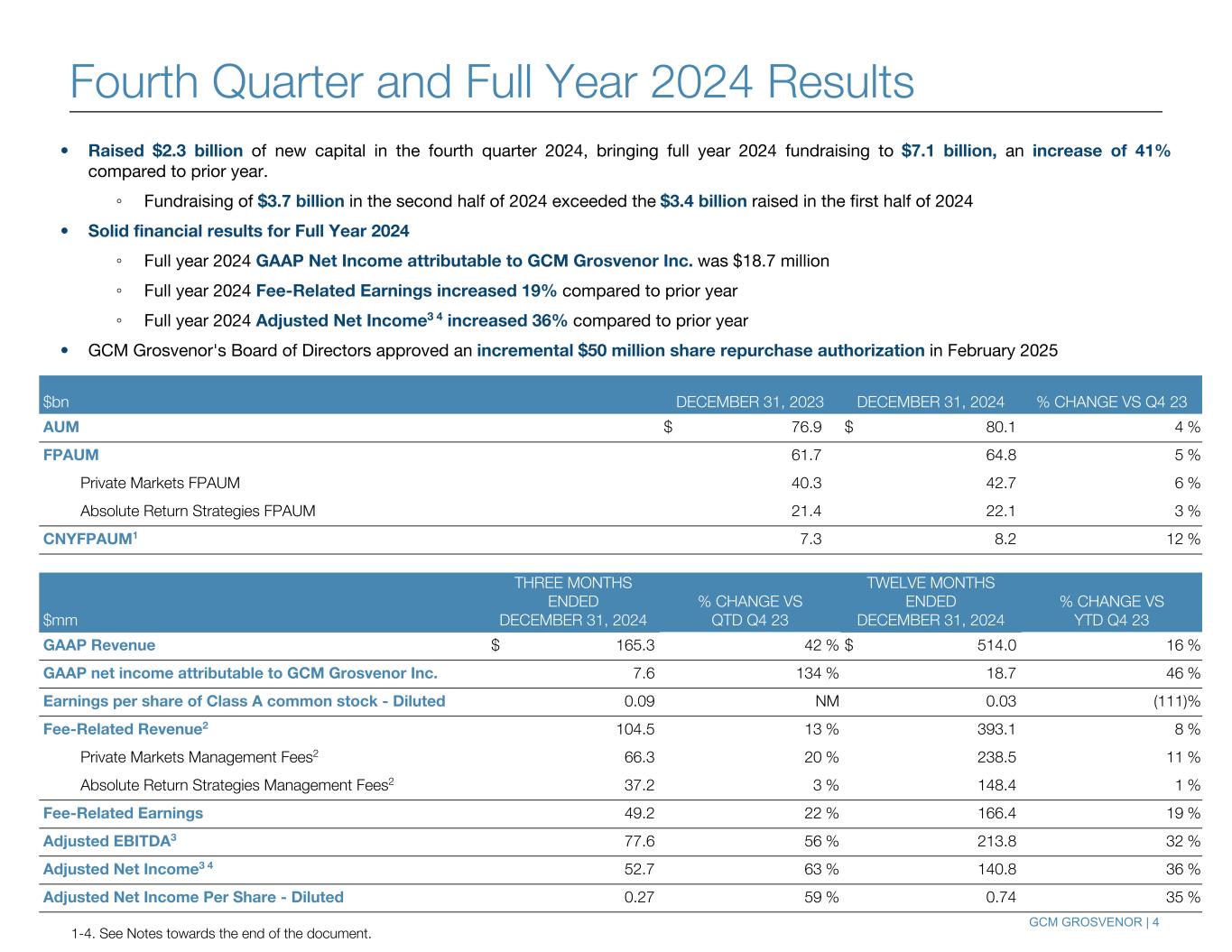Viewport: 1232px width, 952px height.
Task: Click the 'FPAUM' row label
Action: [71, 455]
